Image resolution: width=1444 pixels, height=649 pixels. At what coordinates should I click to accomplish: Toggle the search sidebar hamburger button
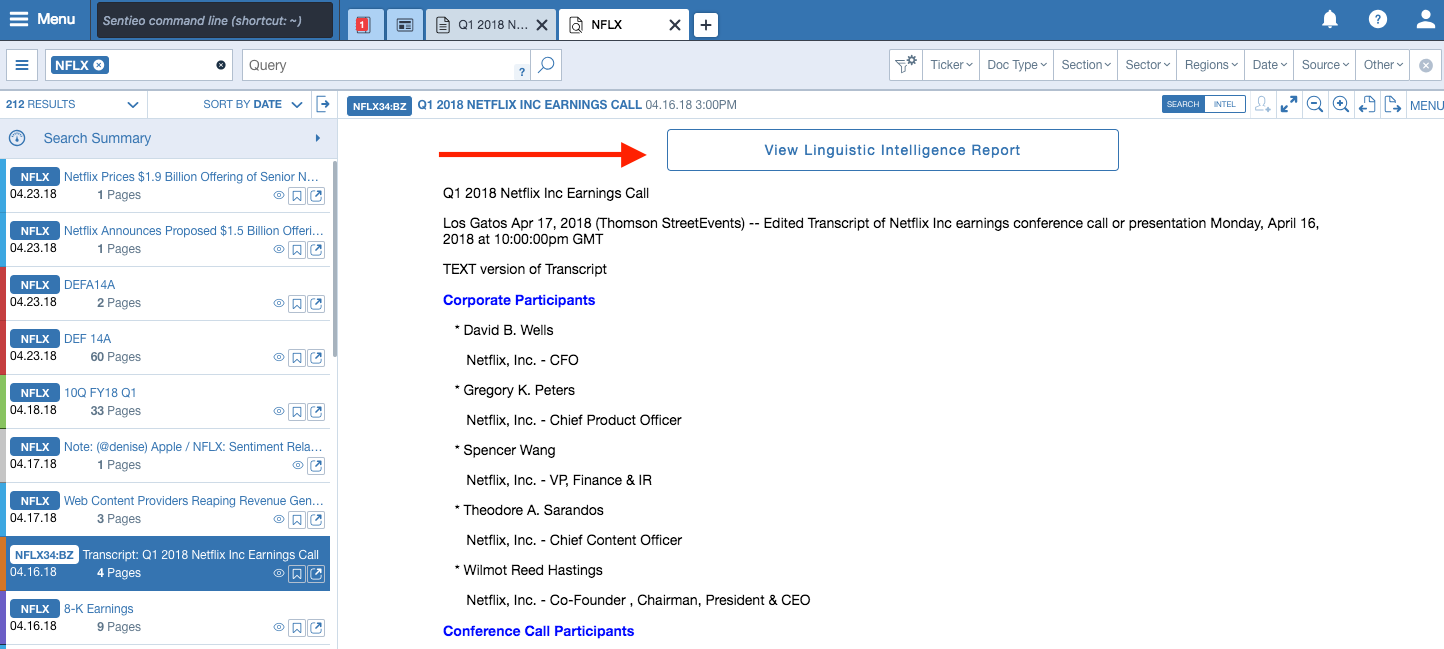[x=22, y=65]
